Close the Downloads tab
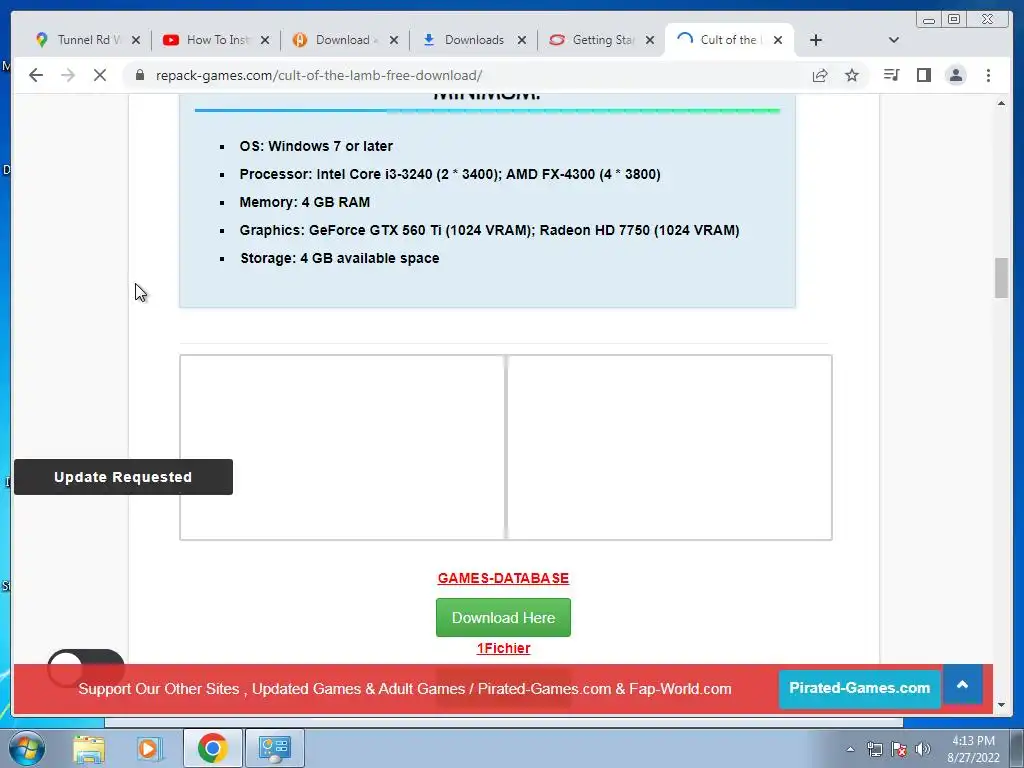This screenshot has height=768, width=1024. 522,40
